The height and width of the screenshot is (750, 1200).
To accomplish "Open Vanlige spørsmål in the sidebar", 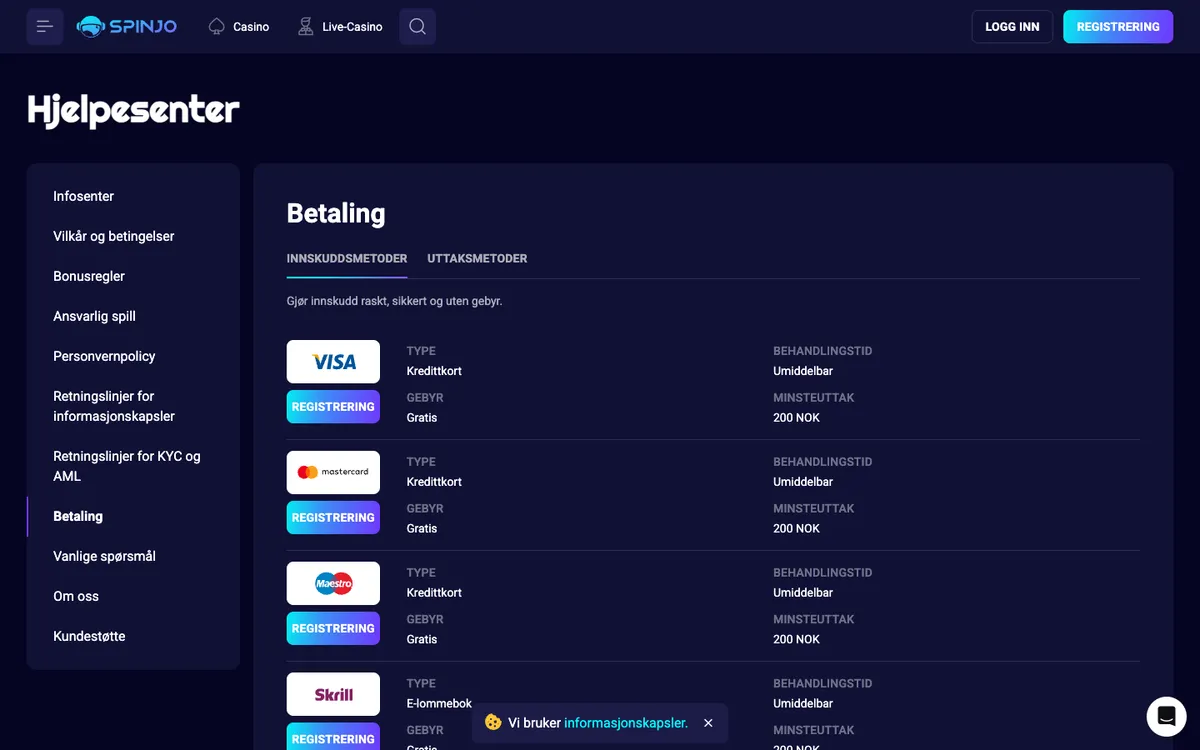I will coord(105,556).
